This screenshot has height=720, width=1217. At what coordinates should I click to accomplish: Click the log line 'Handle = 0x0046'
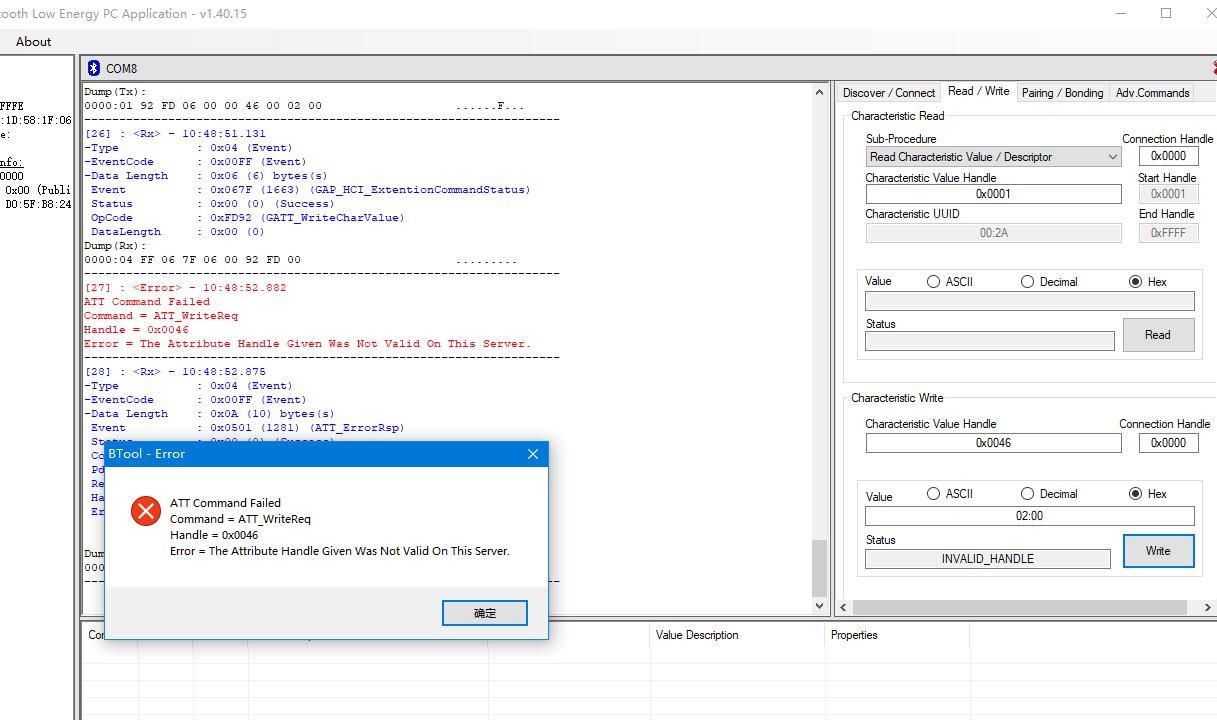136,330
